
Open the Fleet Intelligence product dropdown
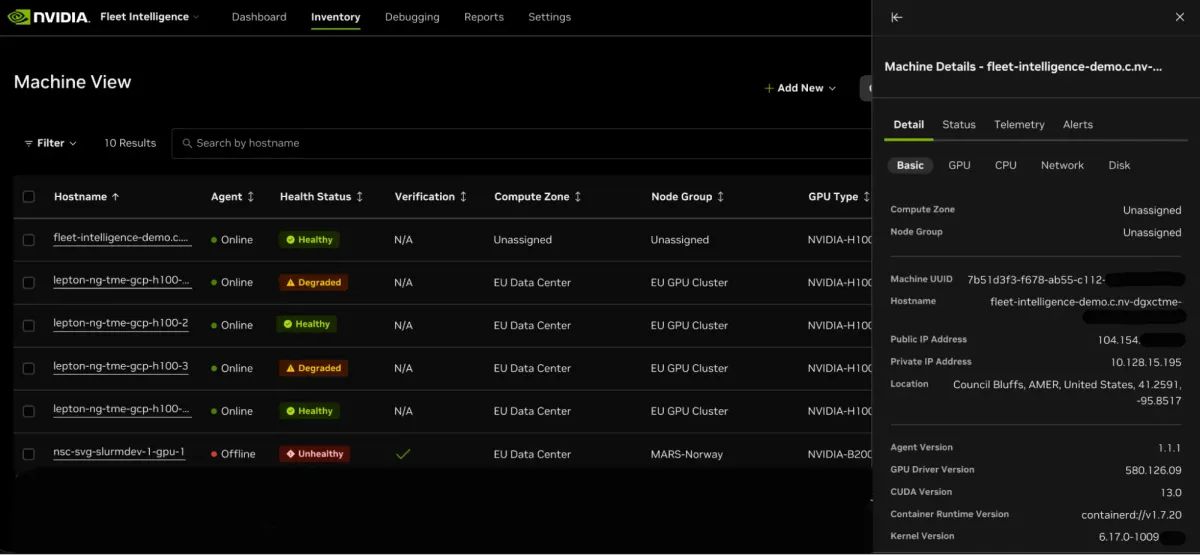[150, 17]
